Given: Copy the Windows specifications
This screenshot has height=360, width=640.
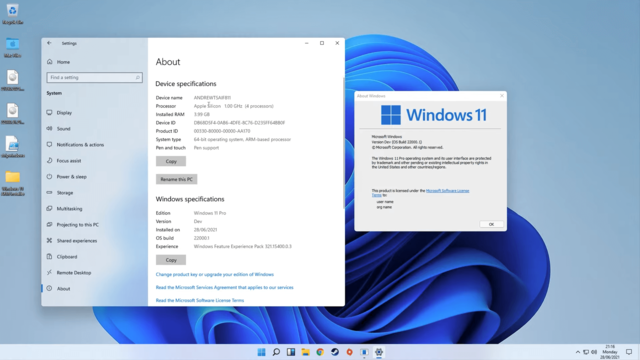Looking at the screenshot, I should [x=171, y=260].
